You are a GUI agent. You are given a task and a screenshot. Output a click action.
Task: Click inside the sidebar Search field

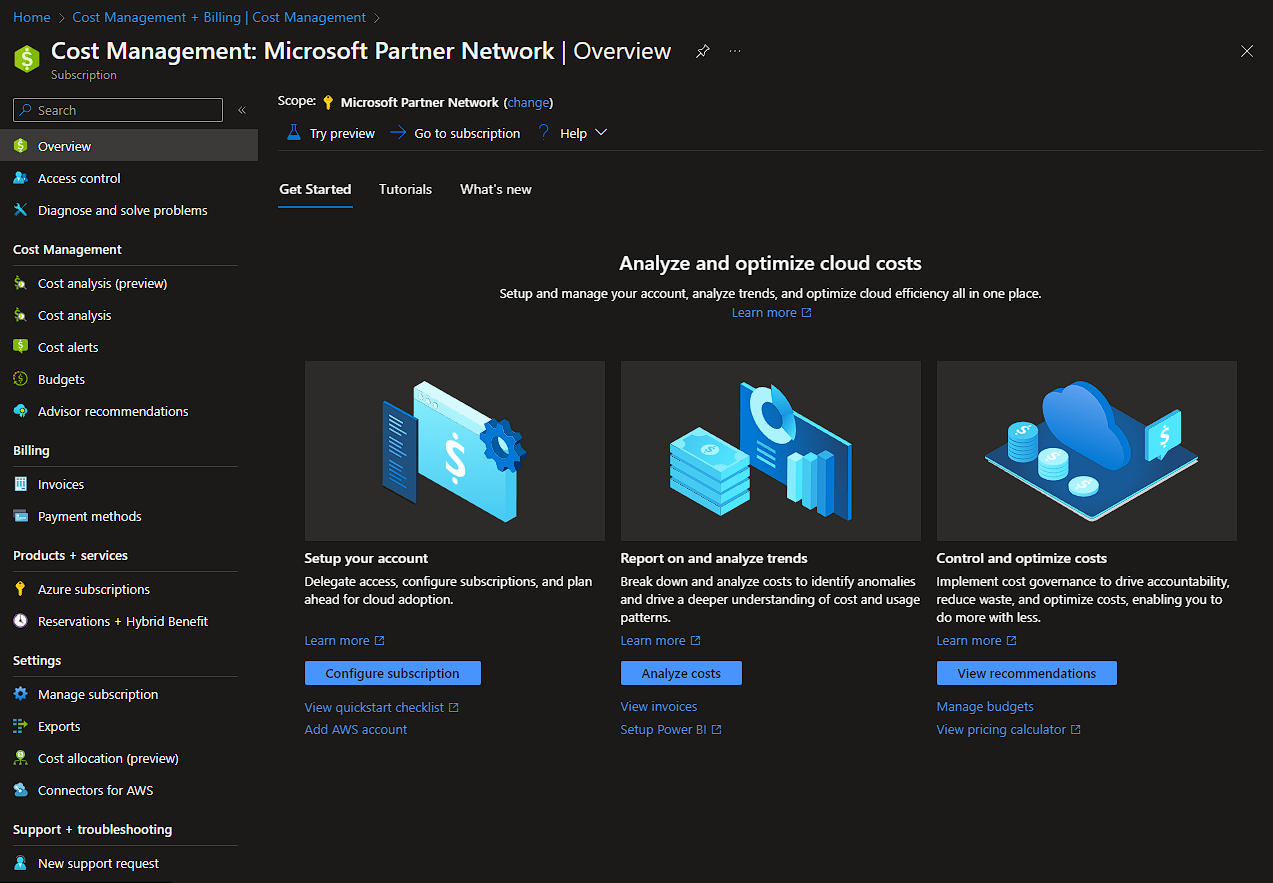pyautogui.click(x=118, y=110)
